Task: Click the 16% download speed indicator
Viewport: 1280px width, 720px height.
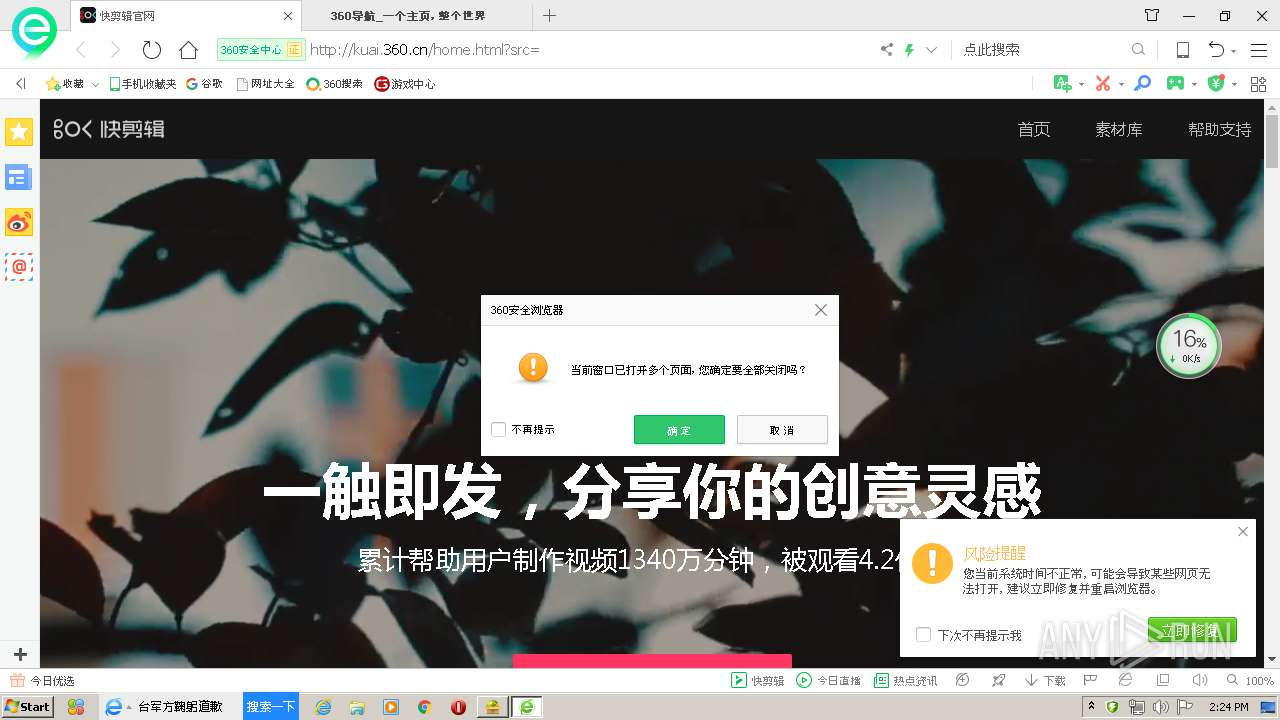Action: tap(1188, 346)
